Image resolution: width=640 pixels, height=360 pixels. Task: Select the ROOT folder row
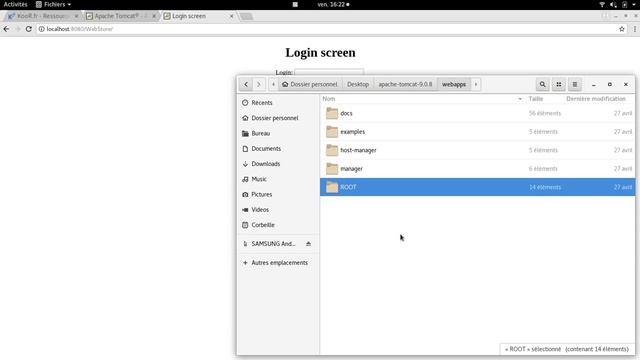pyautogui.click(x=477, y=187)
